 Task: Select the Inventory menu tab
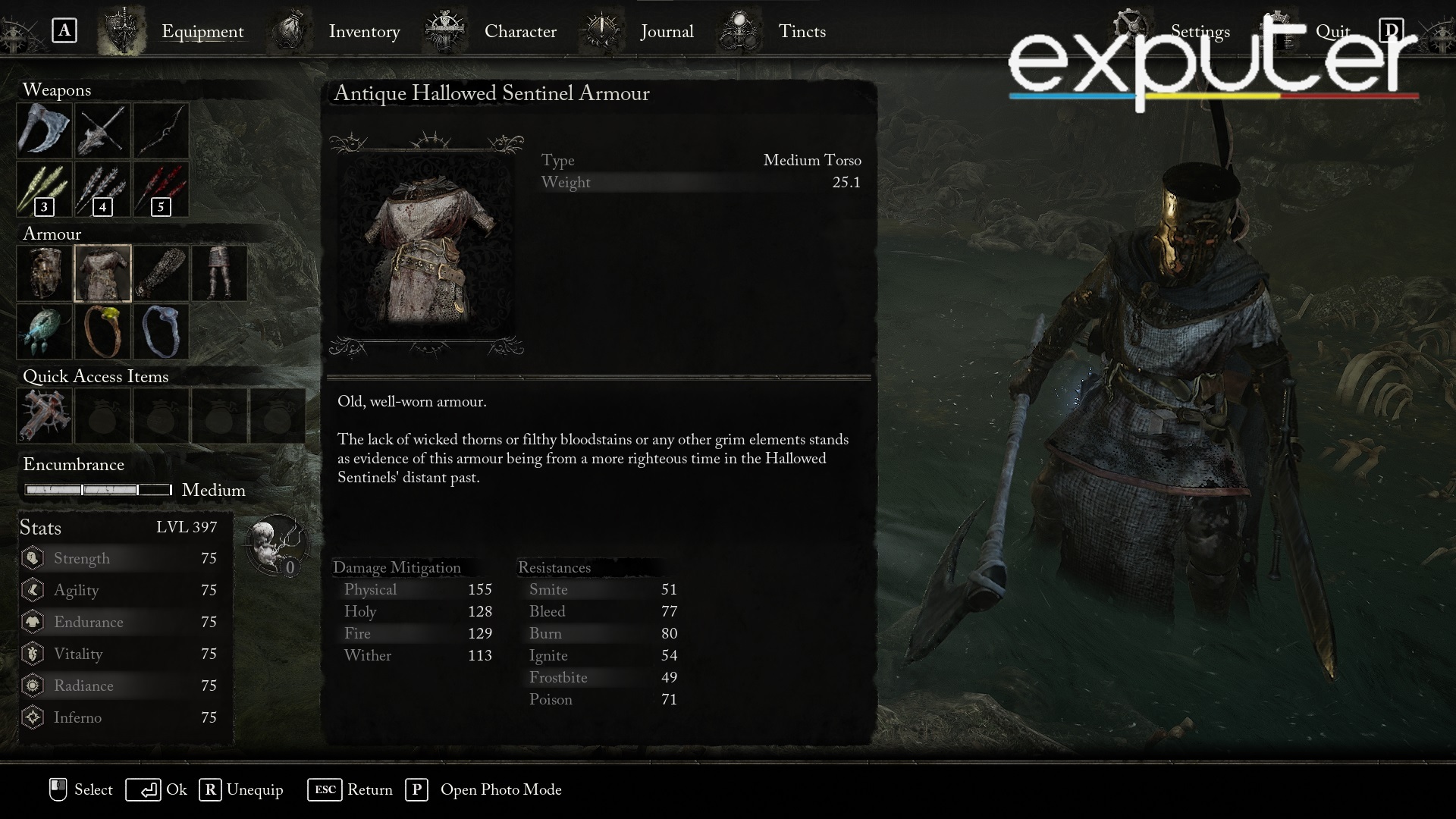(x=364, y=30)
